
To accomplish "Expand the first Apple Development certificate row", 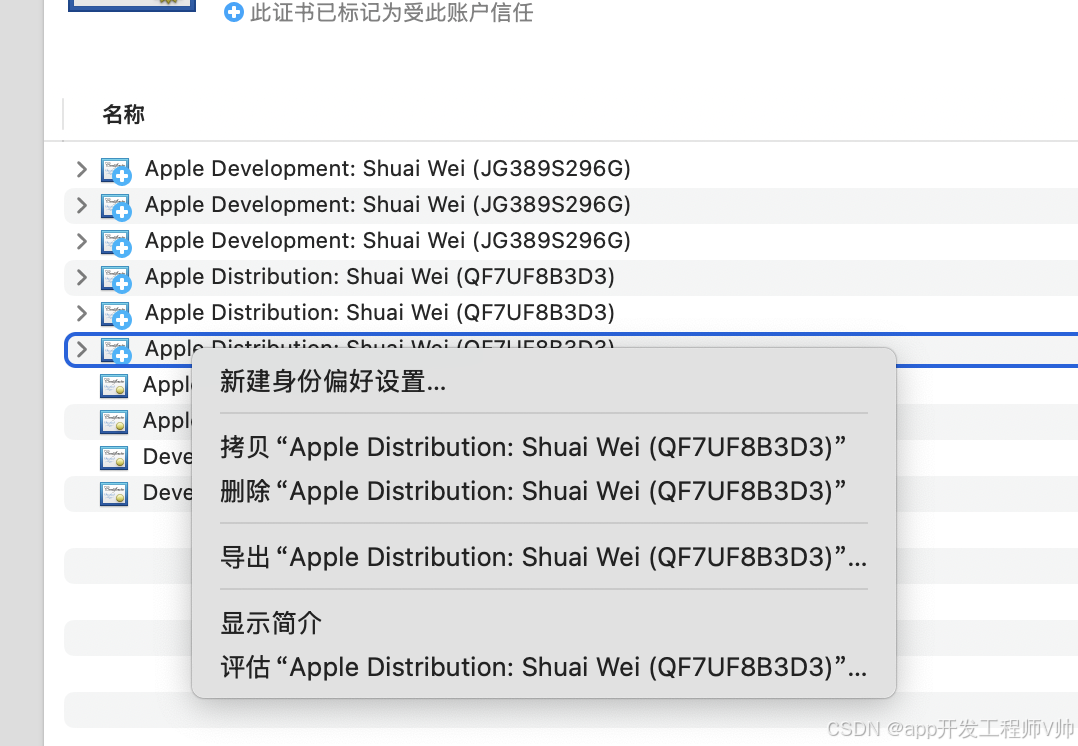I will coord(82,169).
